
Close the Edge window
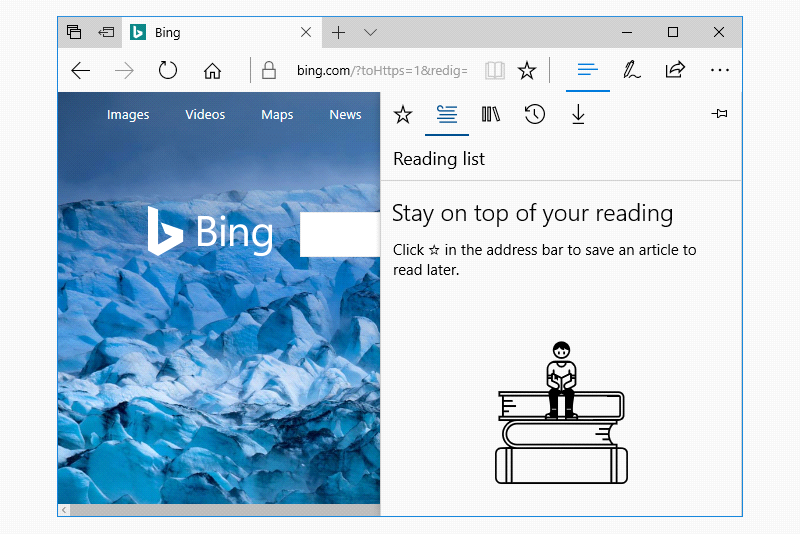click(719, 32)
